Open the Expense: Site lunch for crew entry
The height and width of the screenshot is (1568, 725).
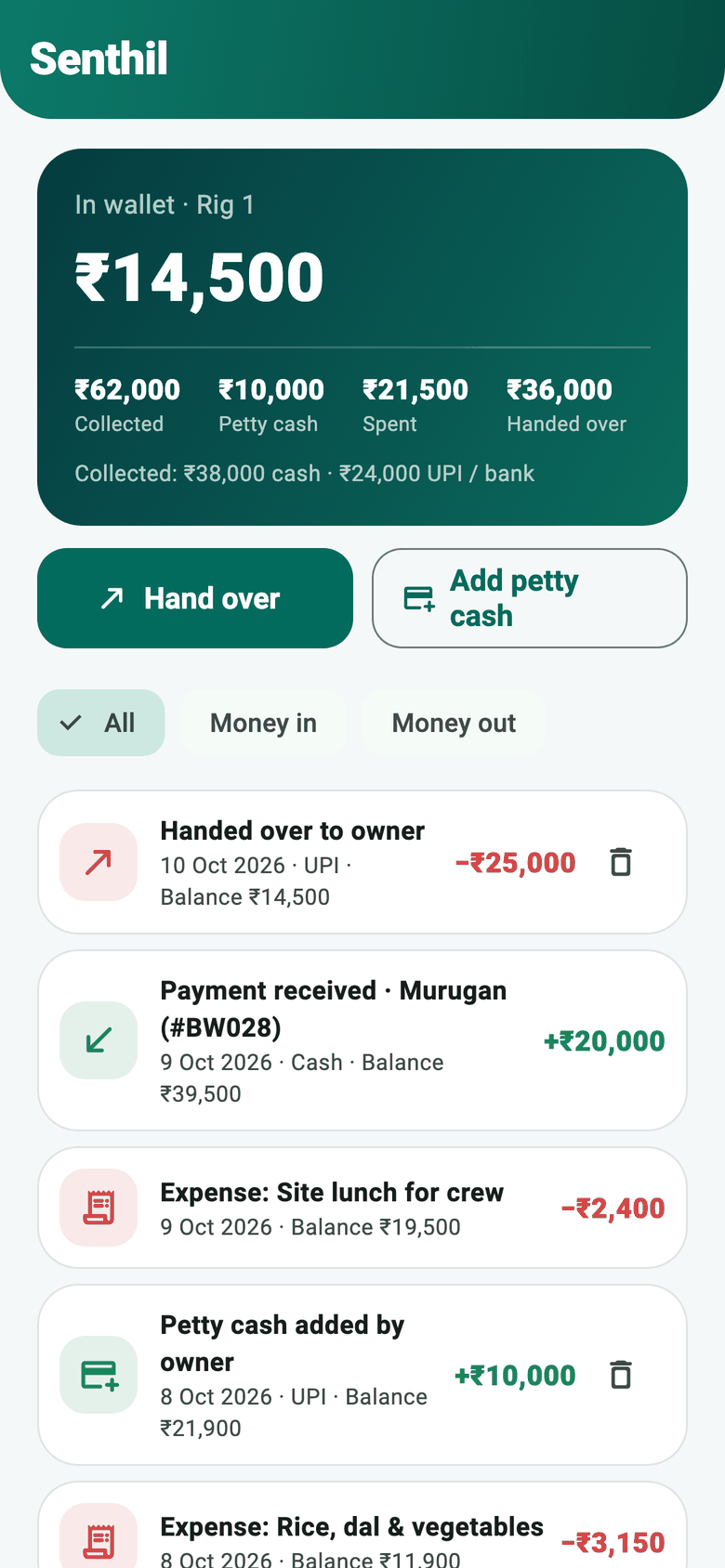(x=362, y=1208)
